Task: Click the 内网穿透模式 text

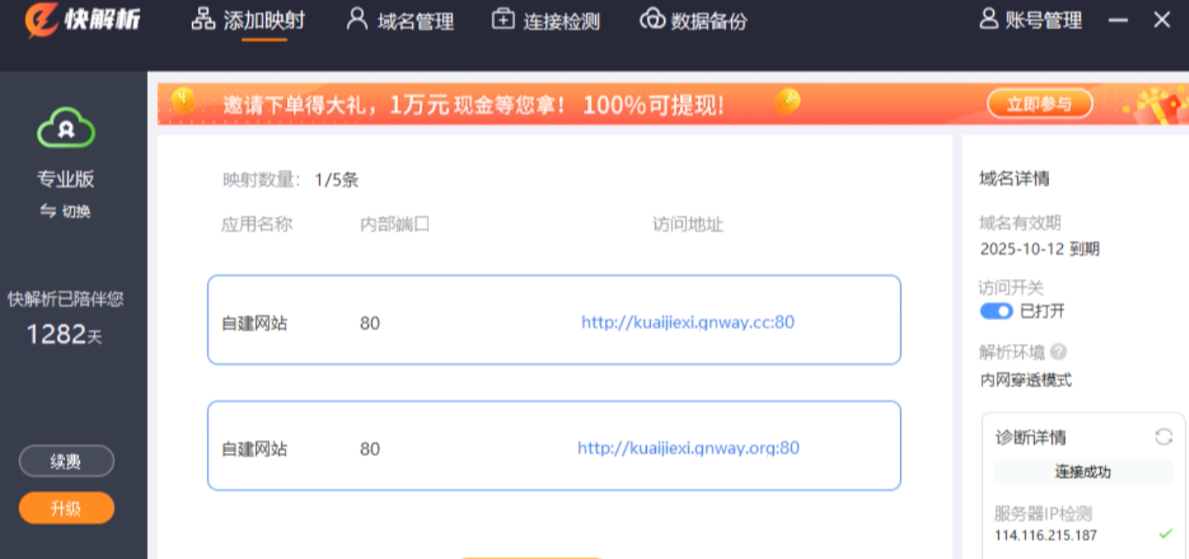Action: [x=1026, y=381]
